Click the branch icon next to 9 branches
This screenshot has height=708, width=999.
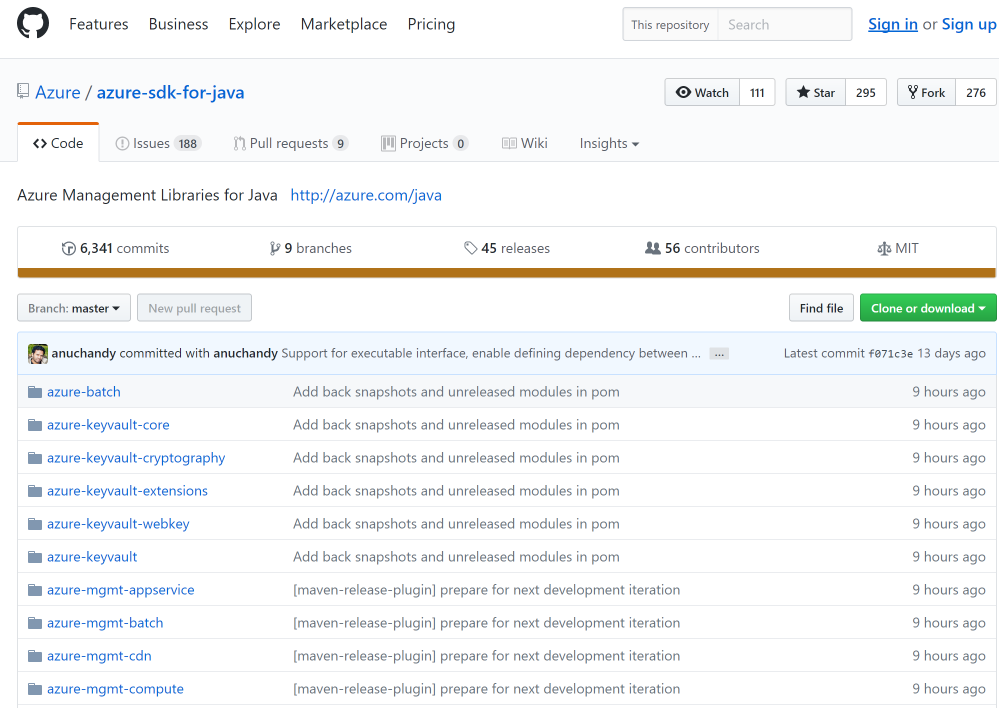(x=277, y=248)
